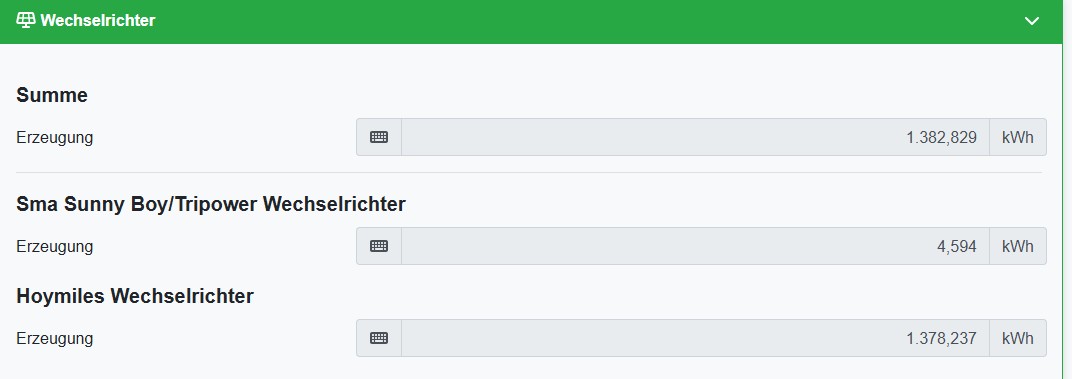1072x379 pixels.
Task: Click kWh unit of Sma Sunny Boy row
Action: tap(1017, 246)
